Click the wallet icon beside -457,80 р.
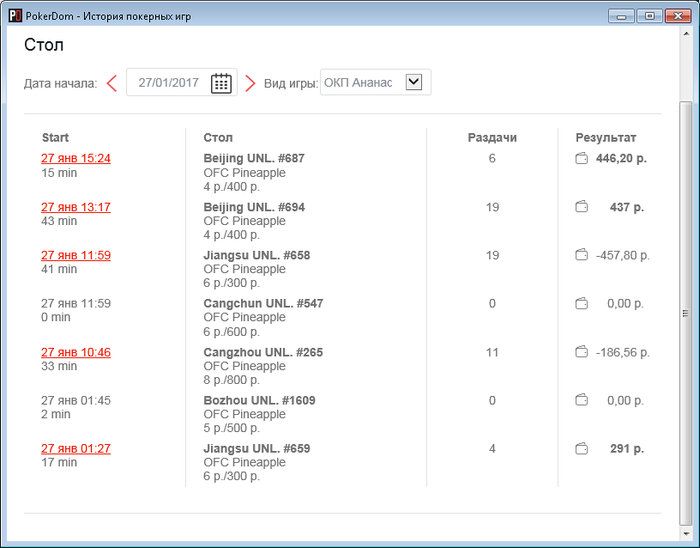Image resolution: width=700 pixels, height=548 pixels. [581, 255]
